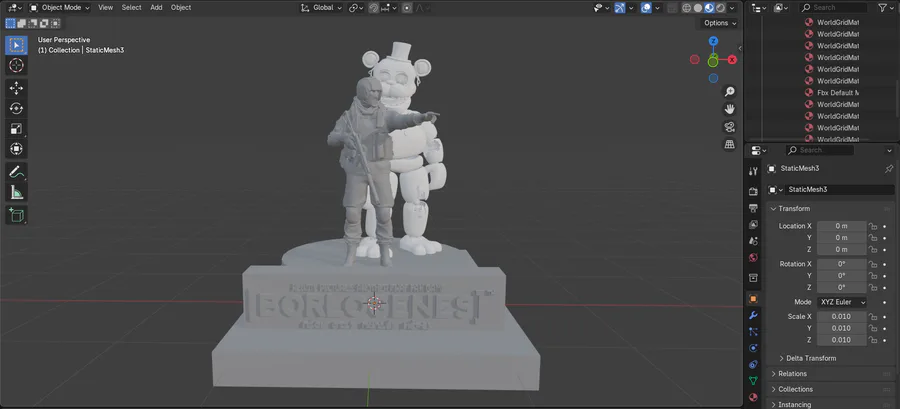Viewport: 900px width, 409px height.
Task: Open the Scene properties tab
Action: click(754, 241)
